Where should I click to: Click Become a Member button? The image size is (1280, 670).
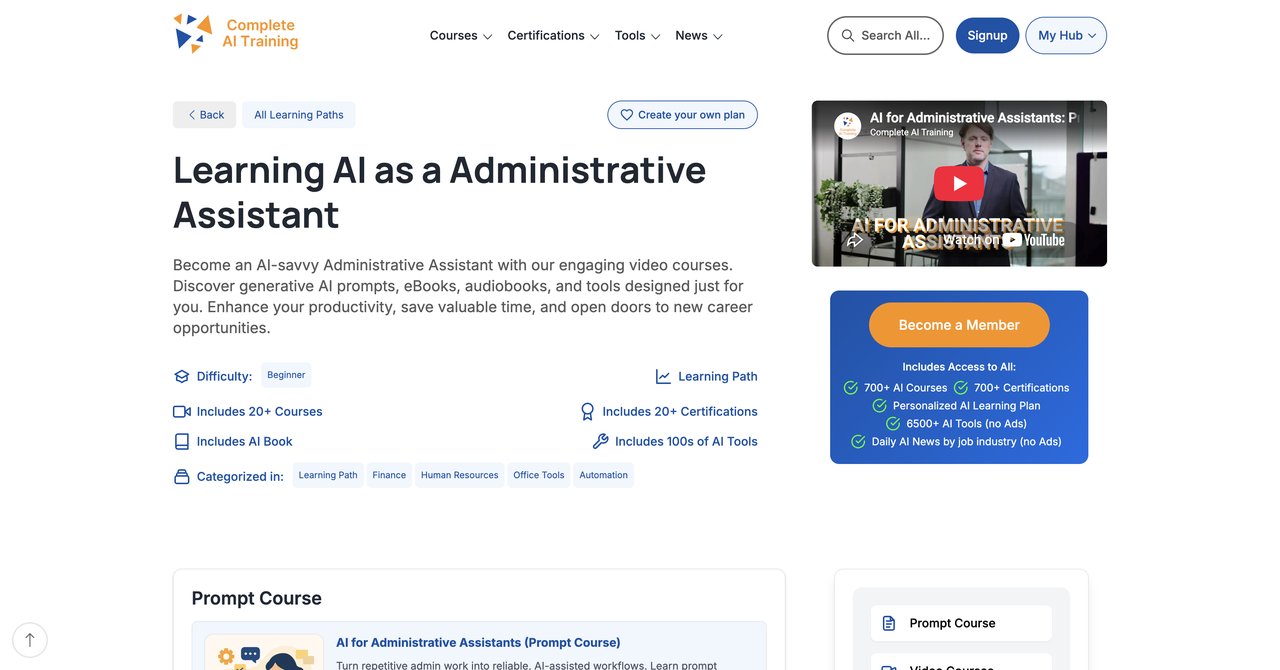959,325
